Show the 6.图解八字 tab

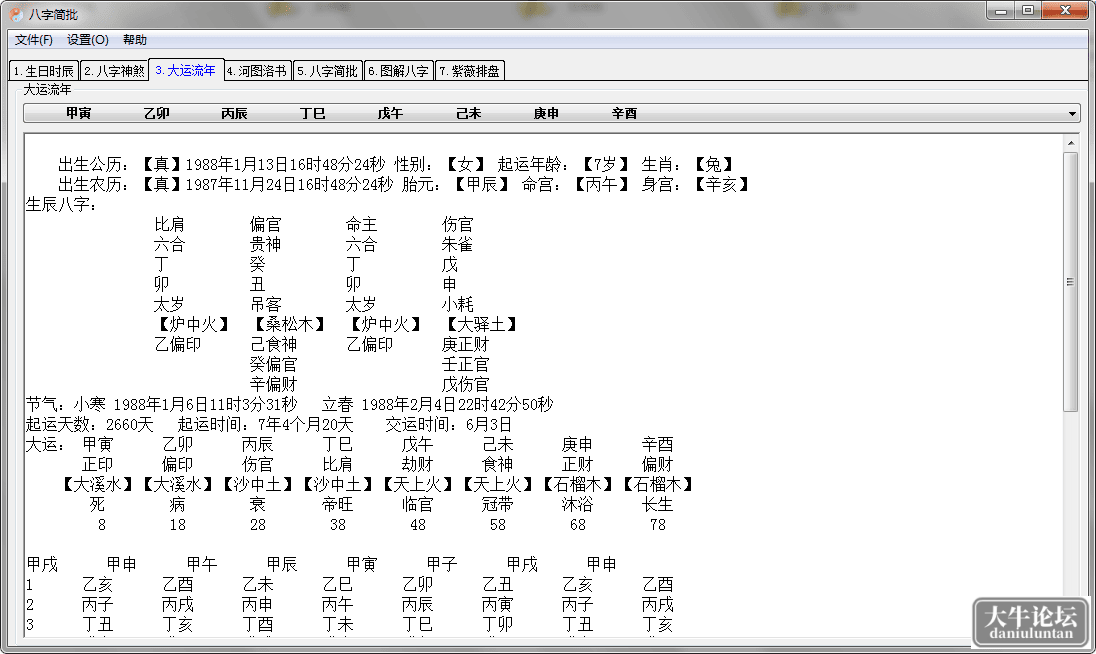(399, 71)
